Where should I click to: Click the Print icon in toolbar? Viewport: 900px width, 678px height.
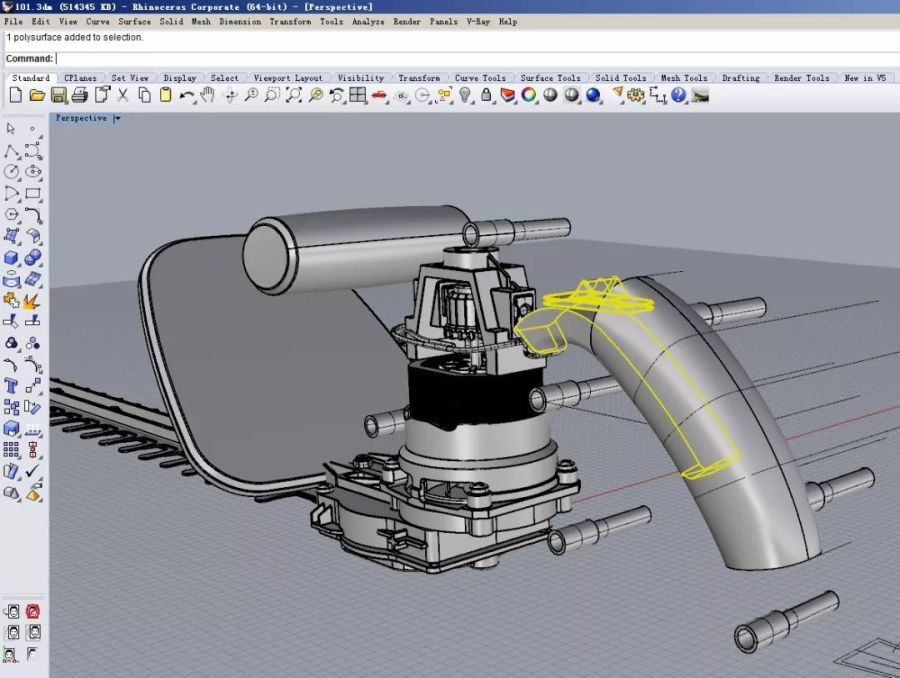80,95
